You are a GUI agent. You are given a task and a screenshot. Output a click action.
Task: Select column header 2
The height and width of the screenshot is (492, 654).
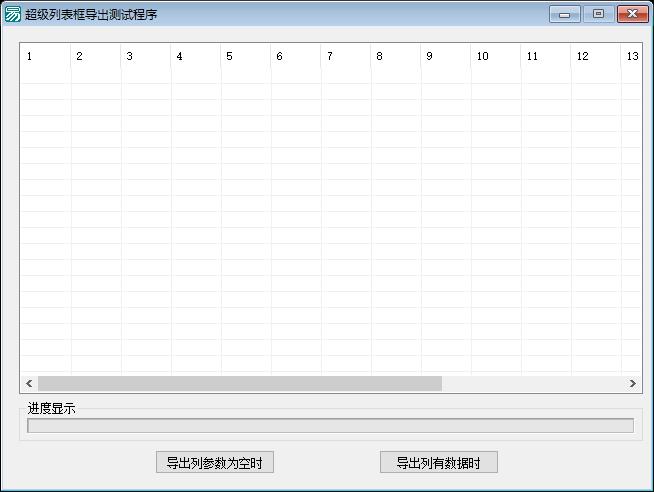96,56
